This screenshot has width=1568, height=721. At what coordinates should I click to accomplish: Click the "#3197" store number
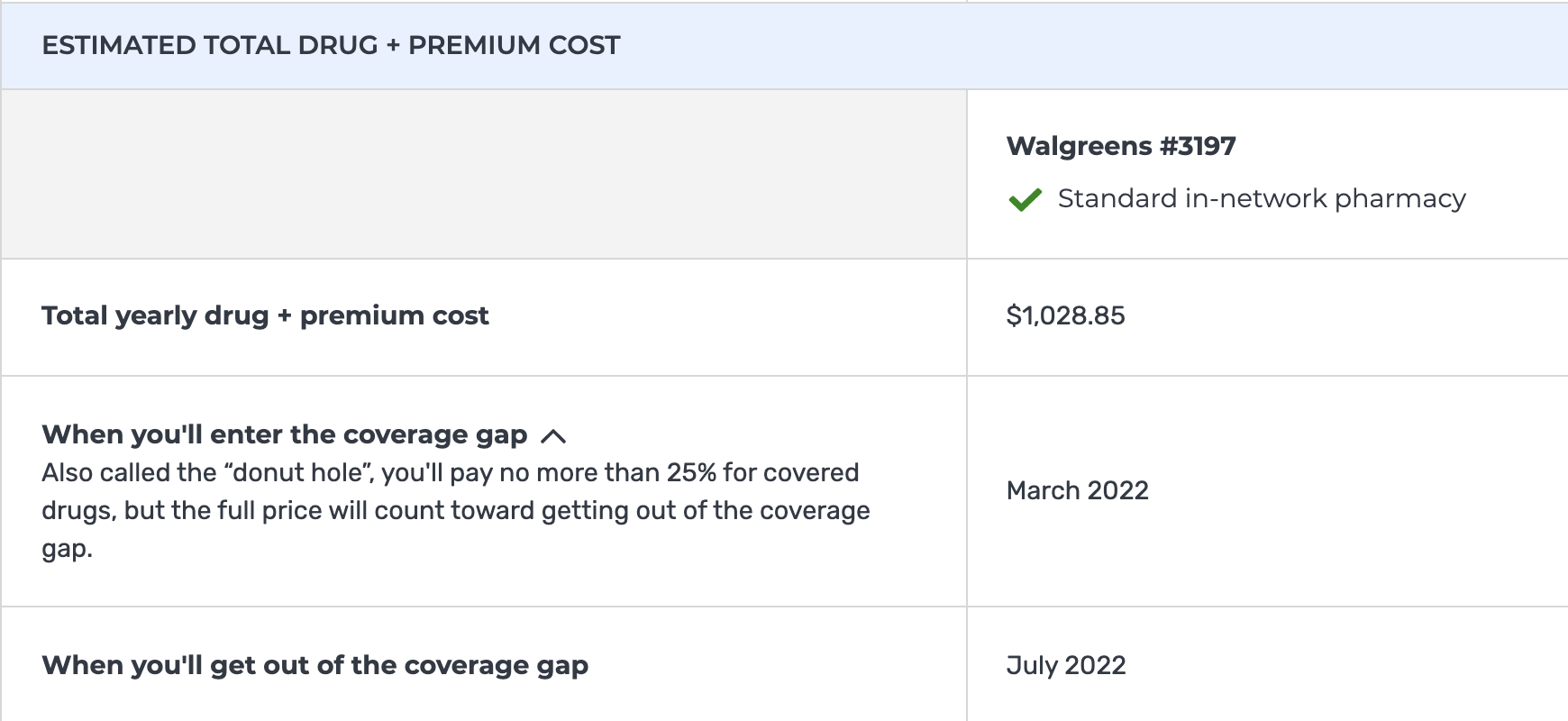(1197, 146)
